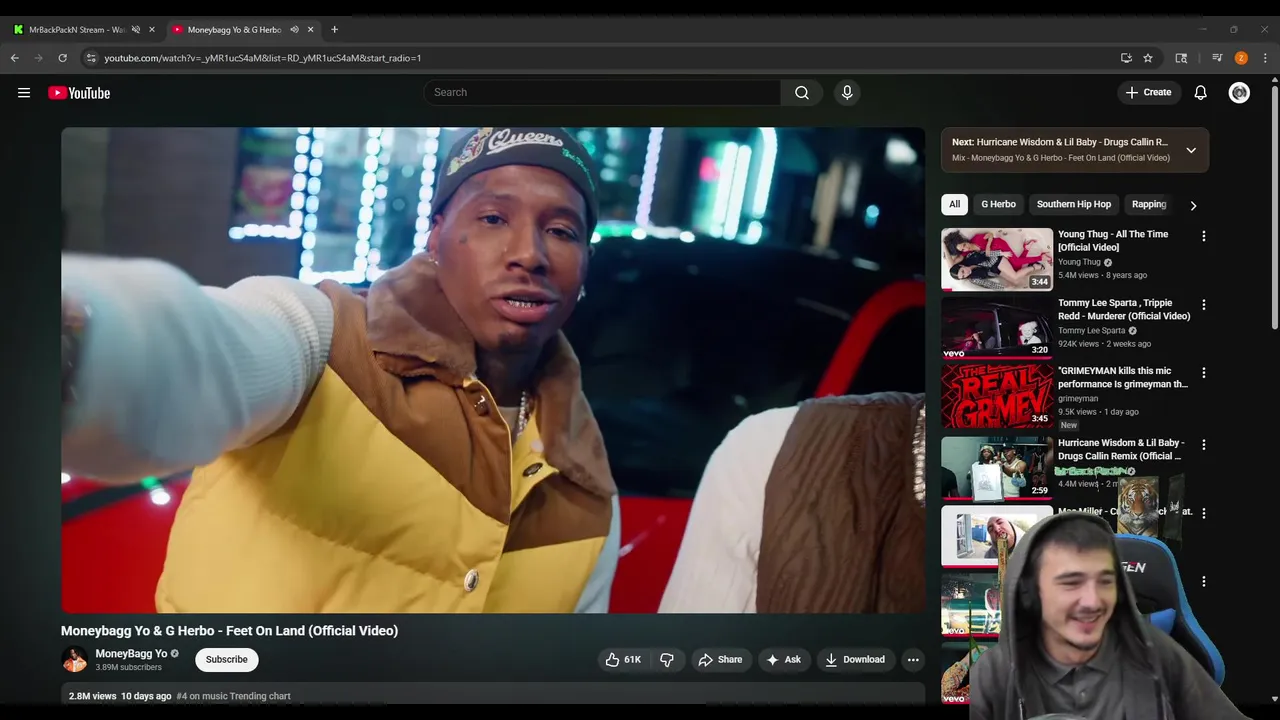
Task: Open the browser media controls icon
Action: (x=1217, y=58)
